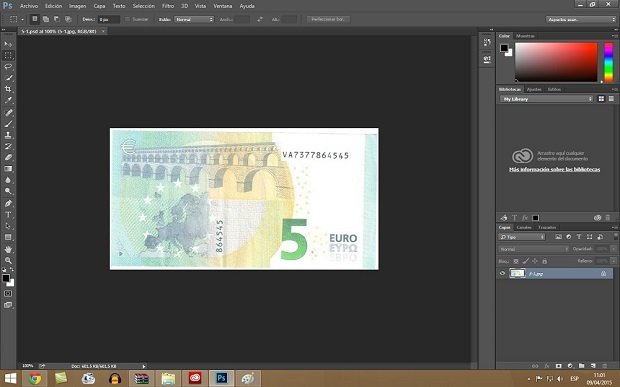The width and height of the screenshot is (620, 387).
Task: Select the Zoom tool
Action: pyautogui.click(x=8, y=261)
